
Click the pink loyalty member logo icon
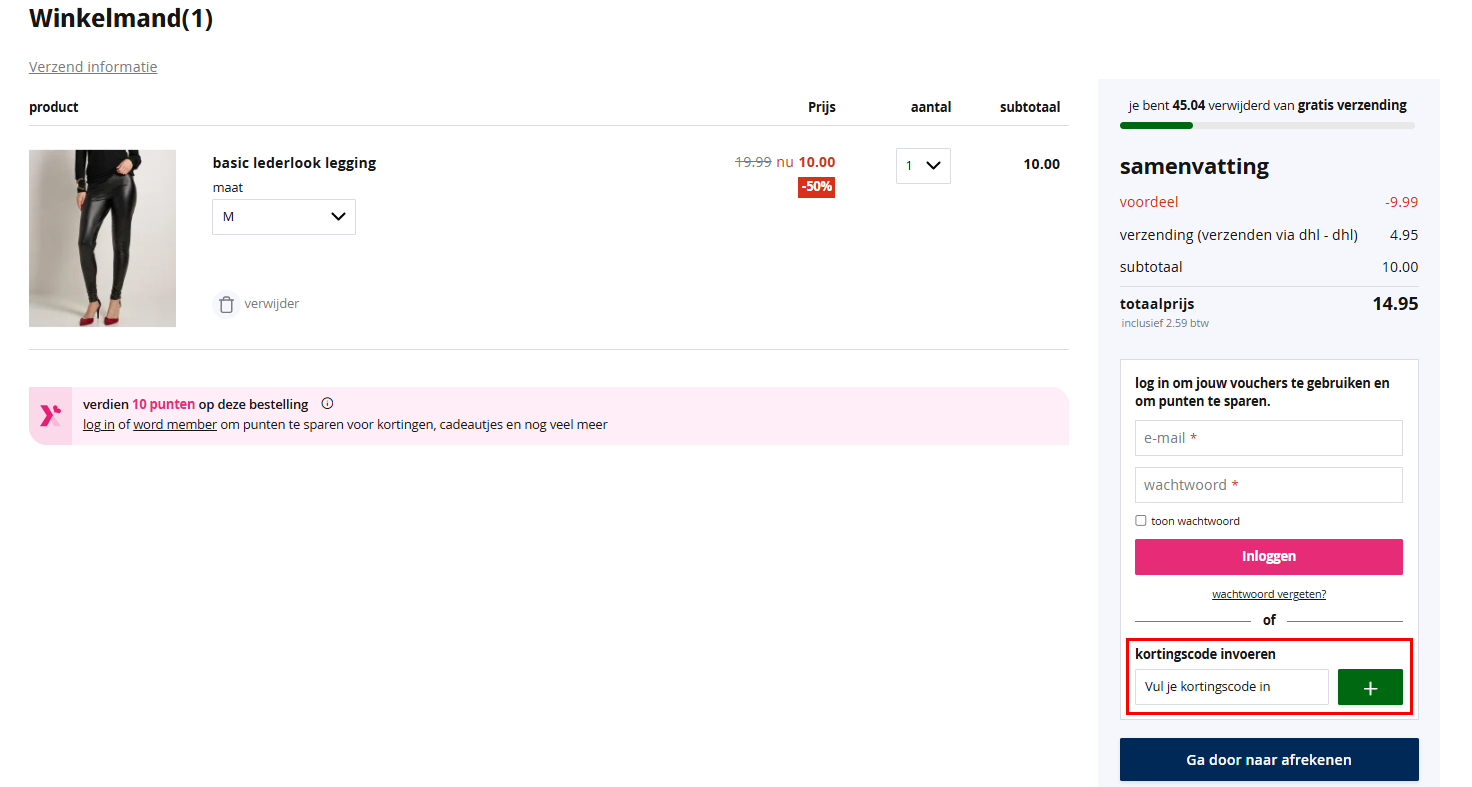50,416
